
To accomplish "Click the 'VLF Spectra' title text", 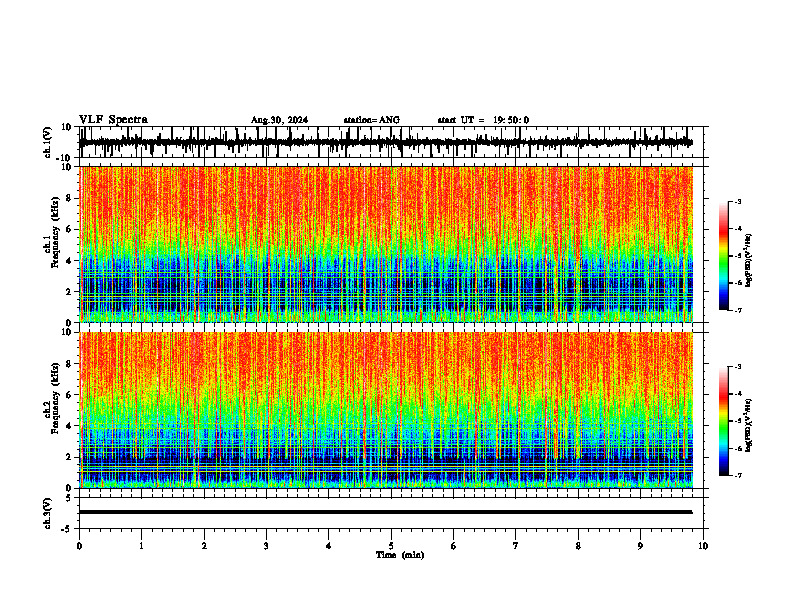I will (113, 120).
